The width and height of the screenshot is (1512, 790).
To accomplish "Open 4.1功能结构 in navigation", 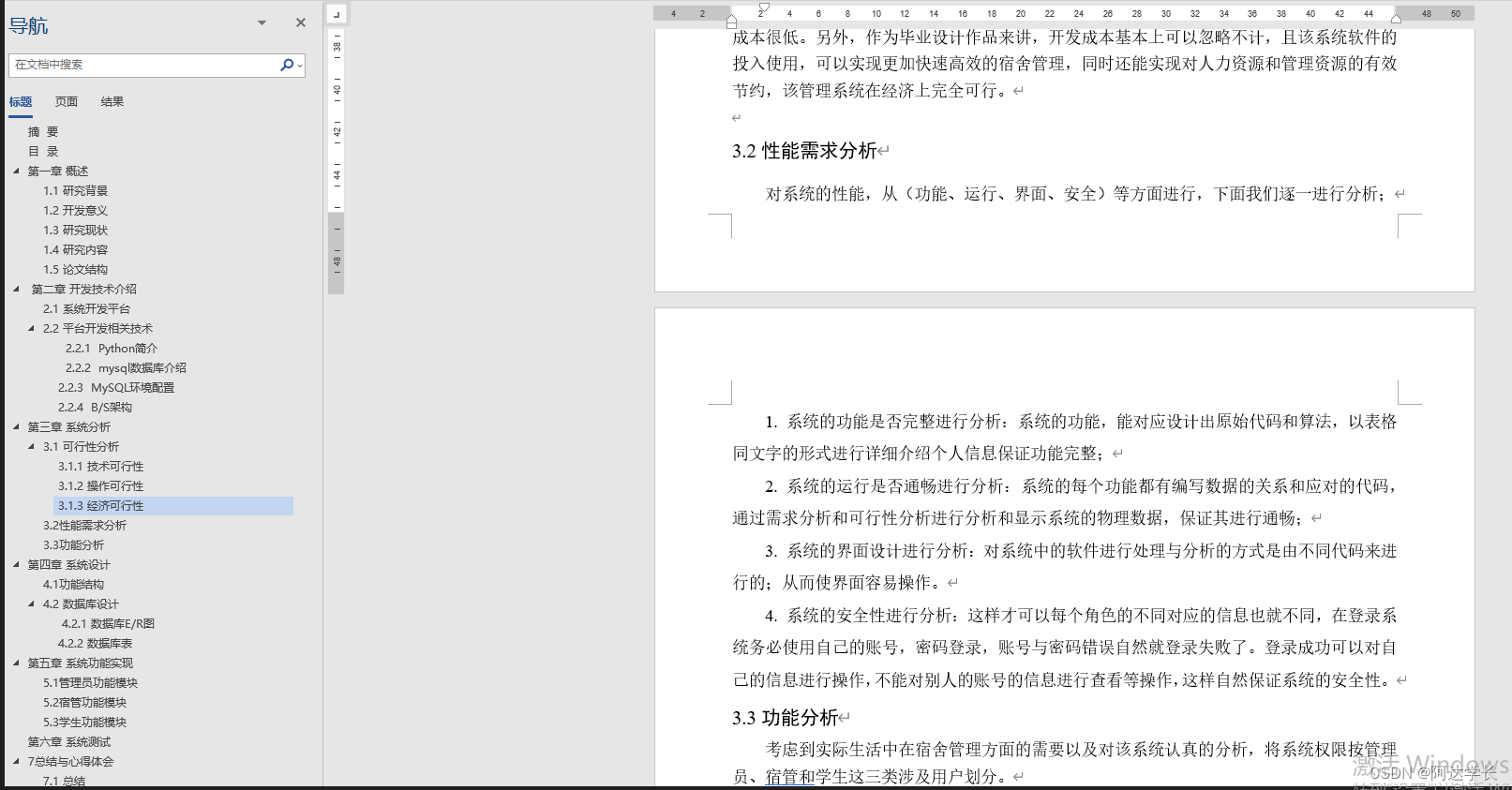I will (x=73, y=584).
